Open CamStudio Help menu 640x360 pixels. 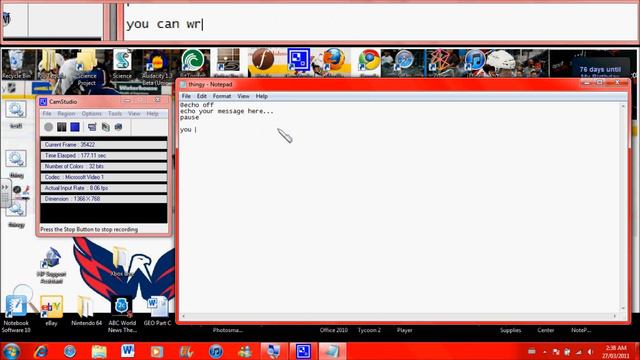(x=152, y=113)
